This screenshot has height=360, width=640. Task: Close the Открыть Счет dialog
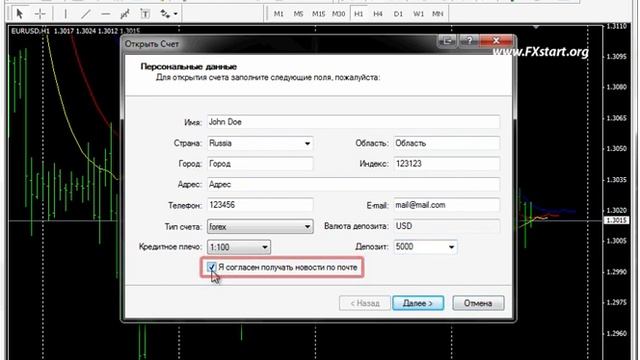pyautogui.click(x=496, y=40)
